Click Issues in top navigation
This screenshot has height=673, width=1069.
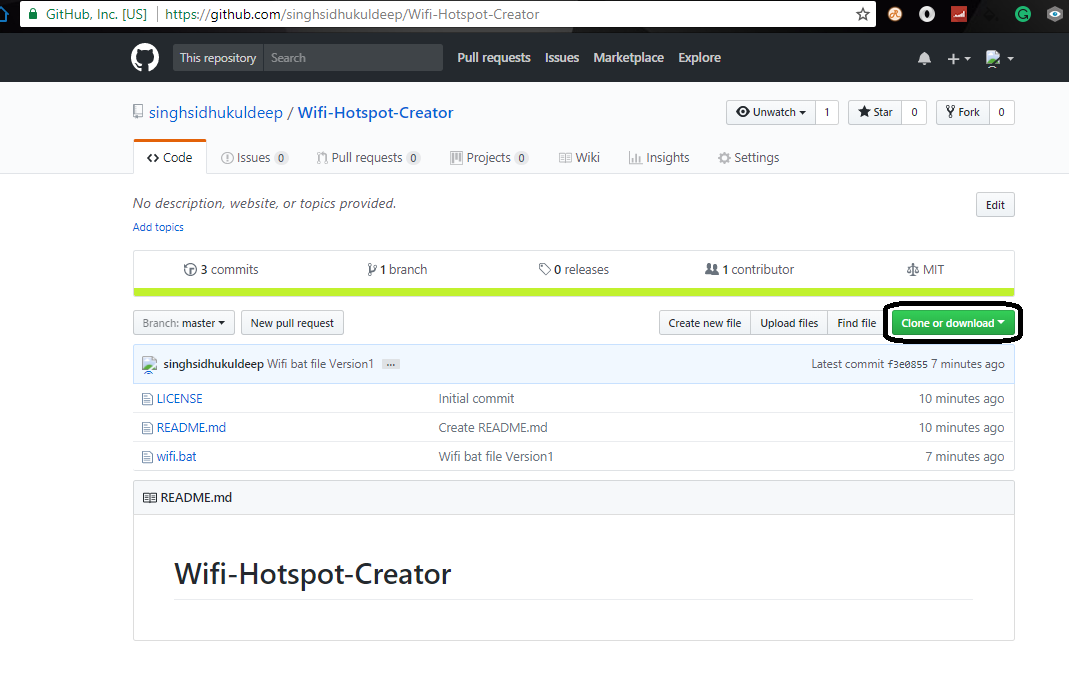(562, 58)
